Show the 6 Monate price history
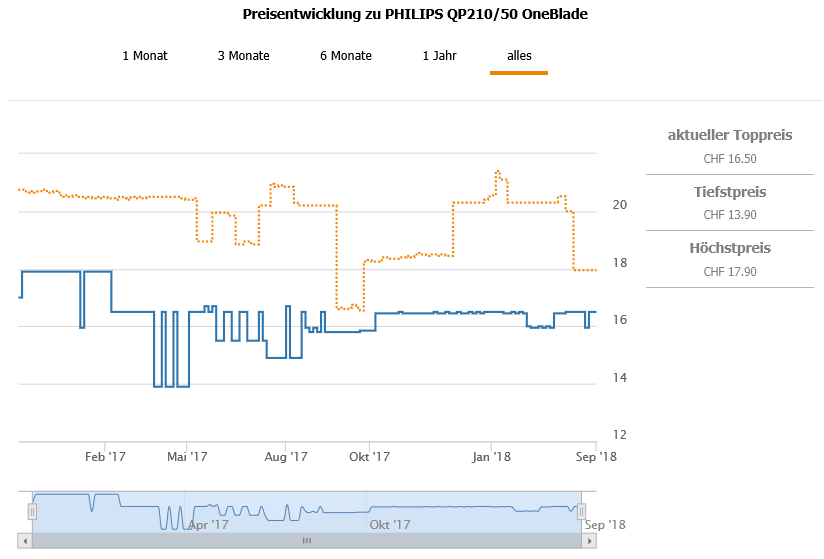824x559 pixels. 346,56
